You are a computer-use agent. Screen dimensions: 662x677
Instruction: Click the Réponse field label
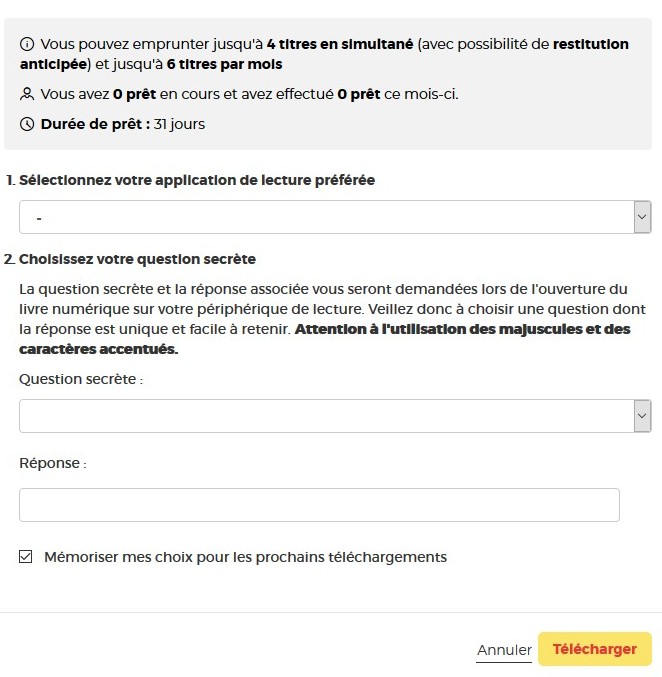coord(52,463)
